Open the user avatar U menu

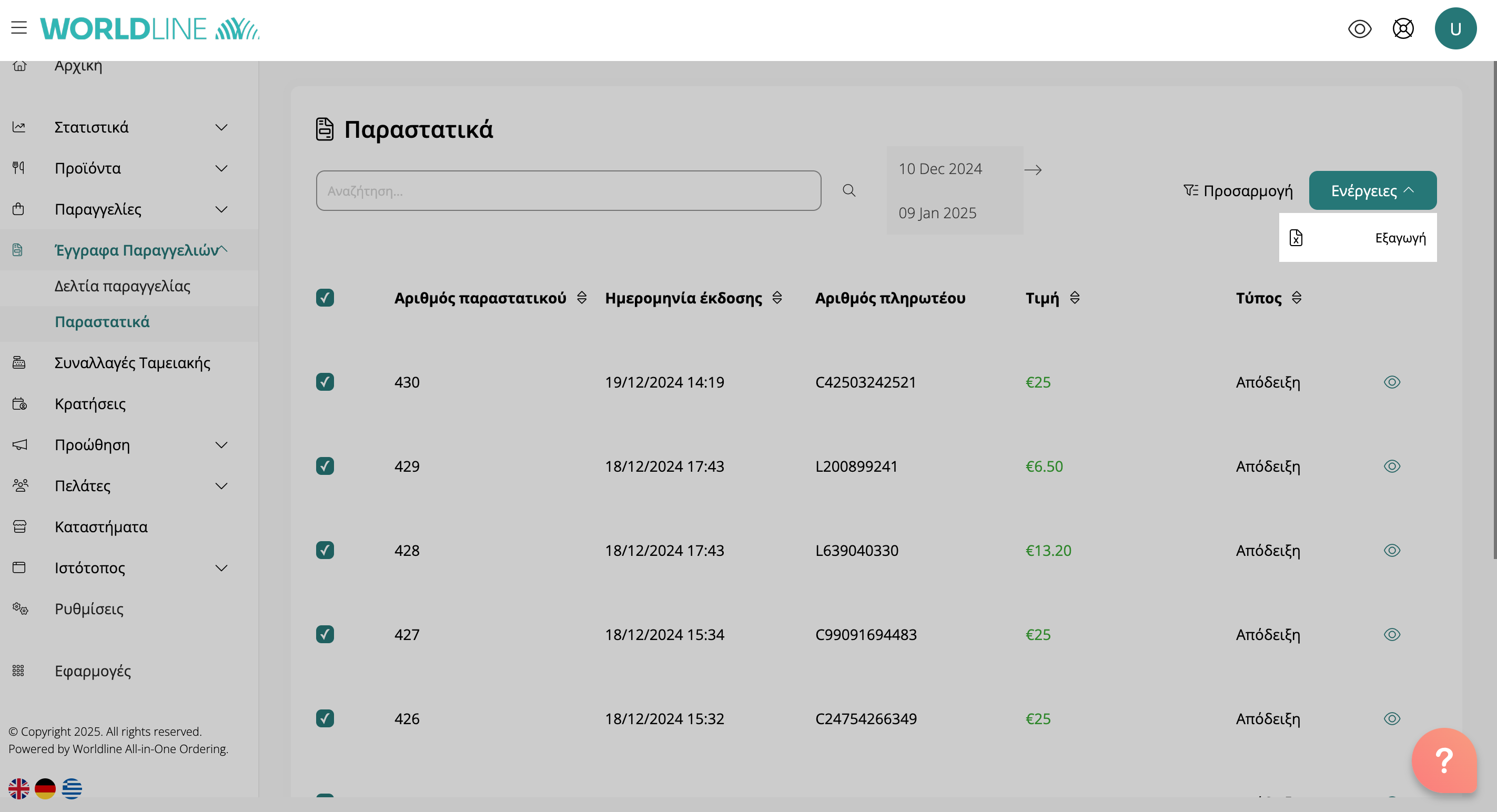coord(1455,28)
